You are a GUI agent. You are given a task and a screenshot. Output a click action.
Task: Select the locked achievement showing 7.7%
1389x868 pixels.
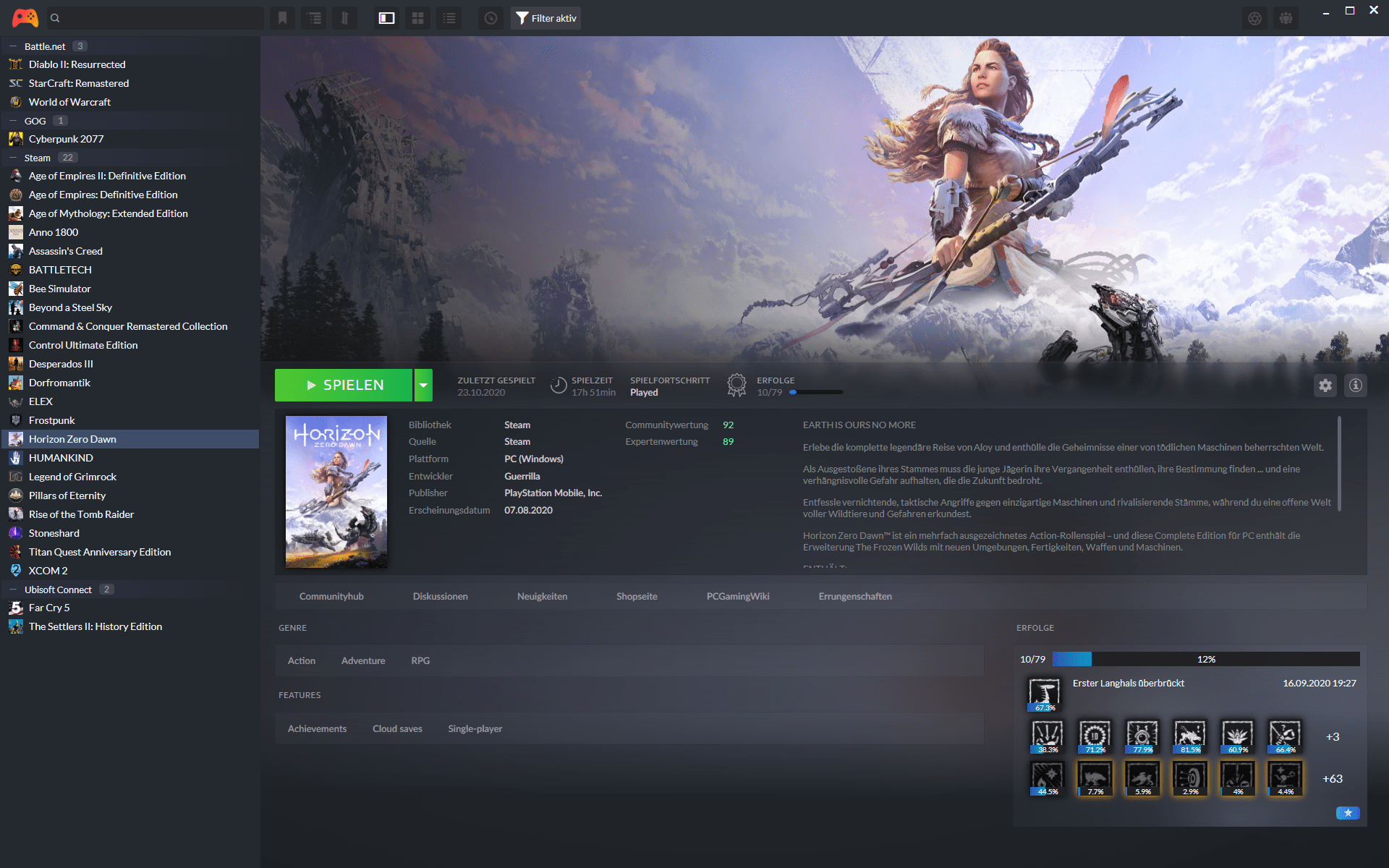click(1095, 778)
